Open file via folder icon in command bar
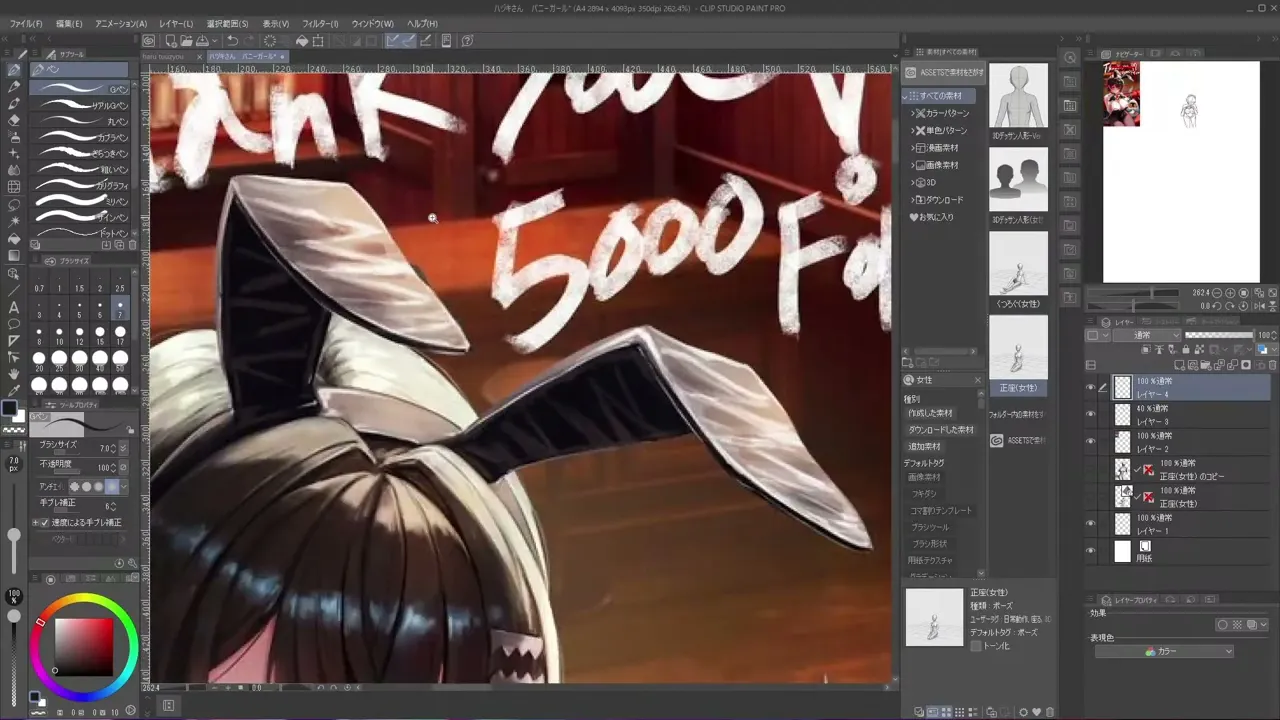 click(x=187, y=41)
